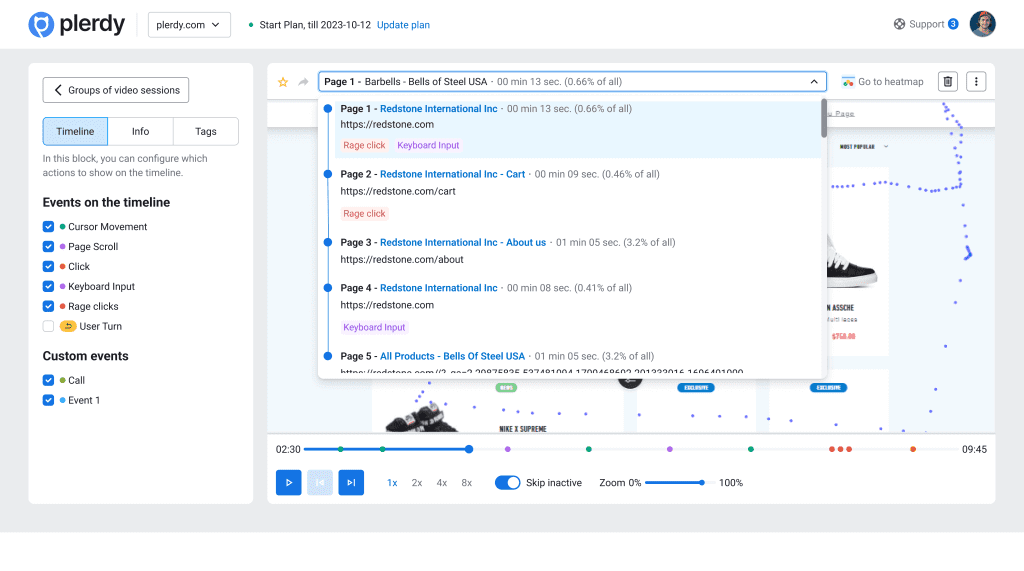Open the three-dot more options menu
The image size is (1024, 571).
click(x=976, y=82)
